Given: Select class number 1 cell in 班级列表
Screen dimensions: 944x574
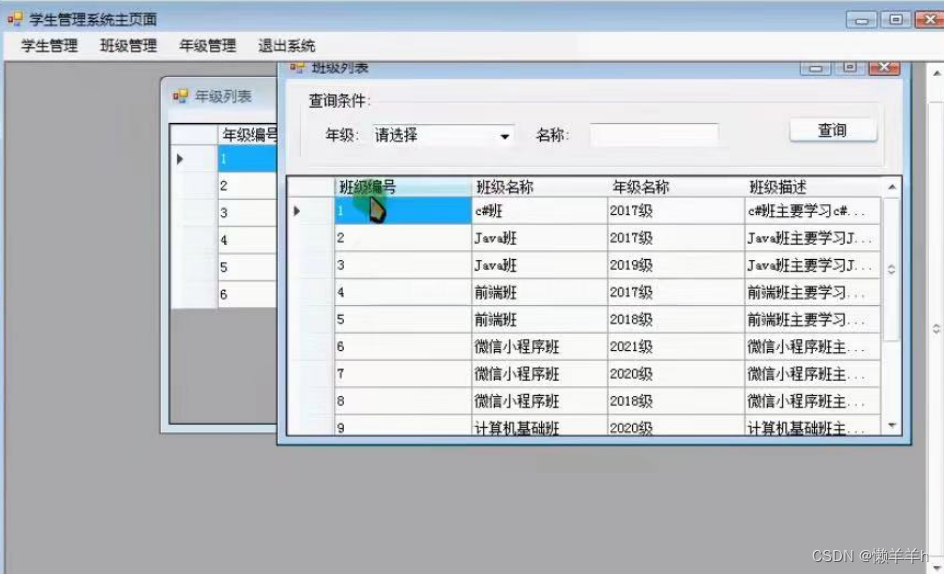Looking at the screenshot, I should (403, 211).
